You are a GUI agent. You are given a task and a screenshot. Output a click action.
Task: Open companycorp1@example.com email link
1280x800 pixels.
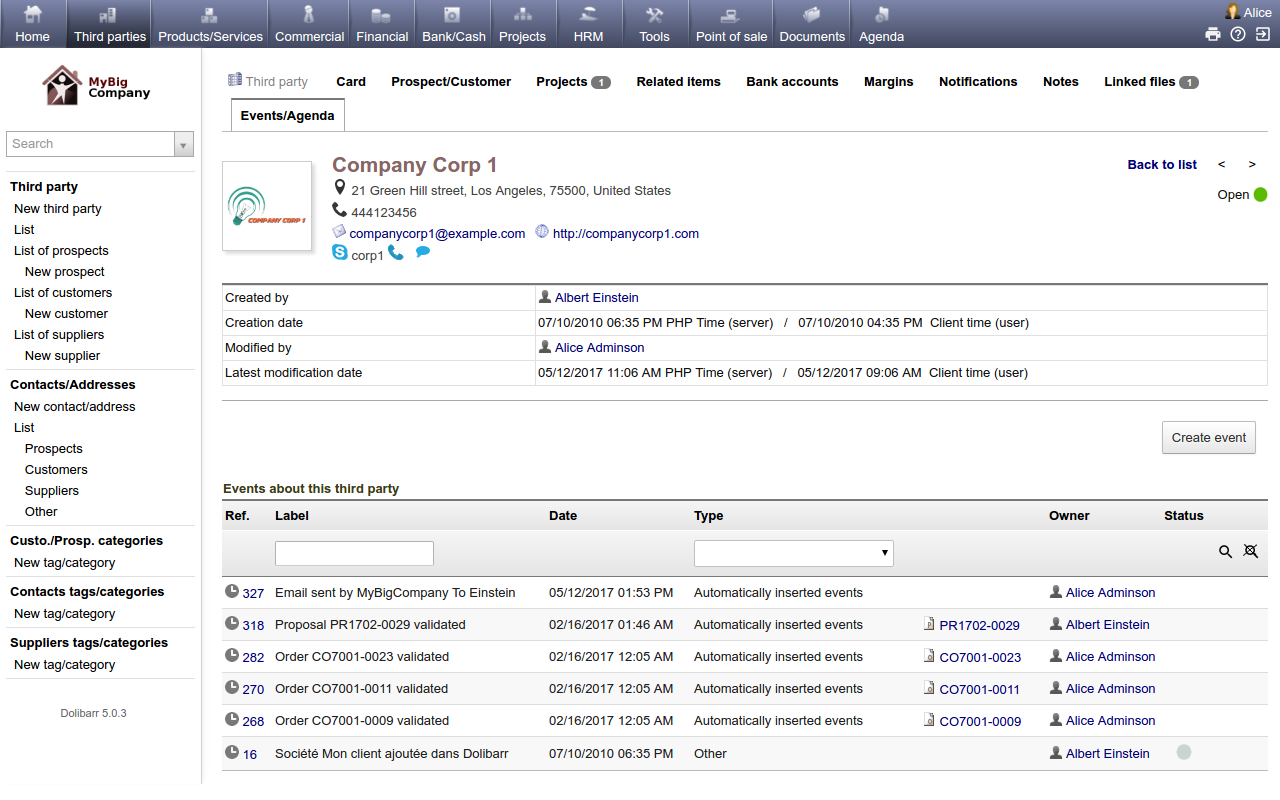437,234
